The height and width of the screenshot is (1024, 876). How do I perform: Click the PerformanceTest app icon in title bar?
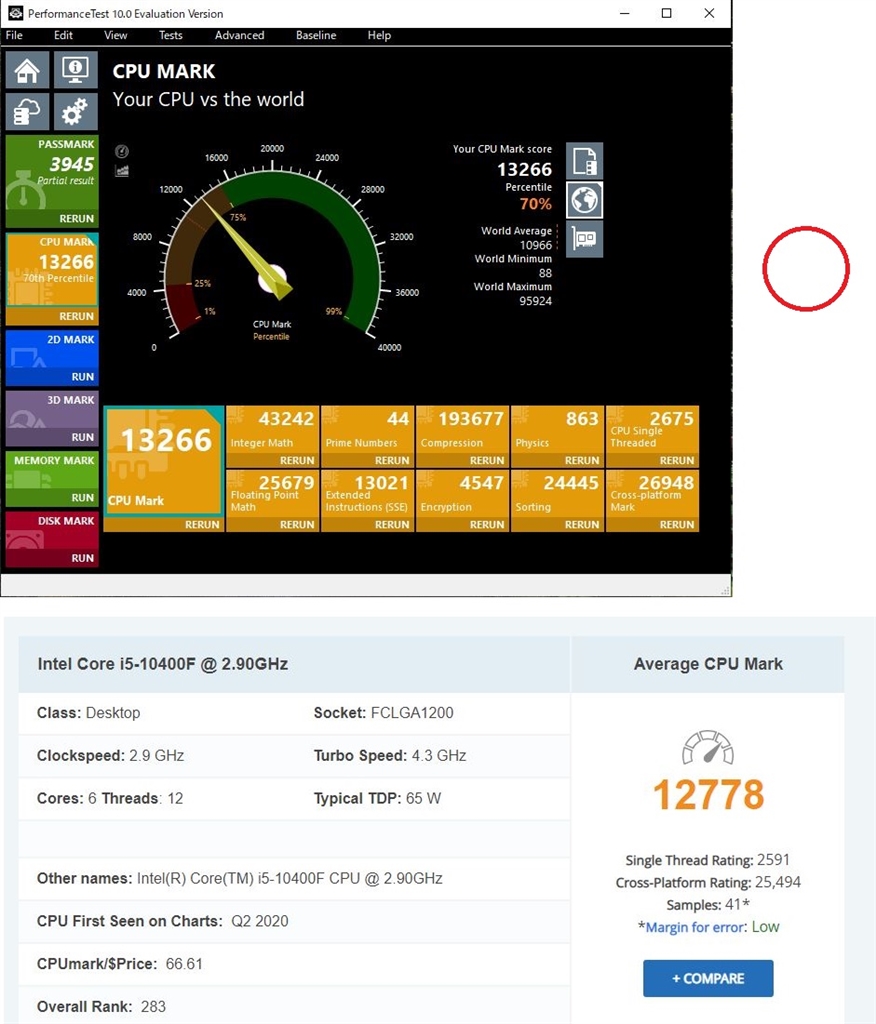16,13
